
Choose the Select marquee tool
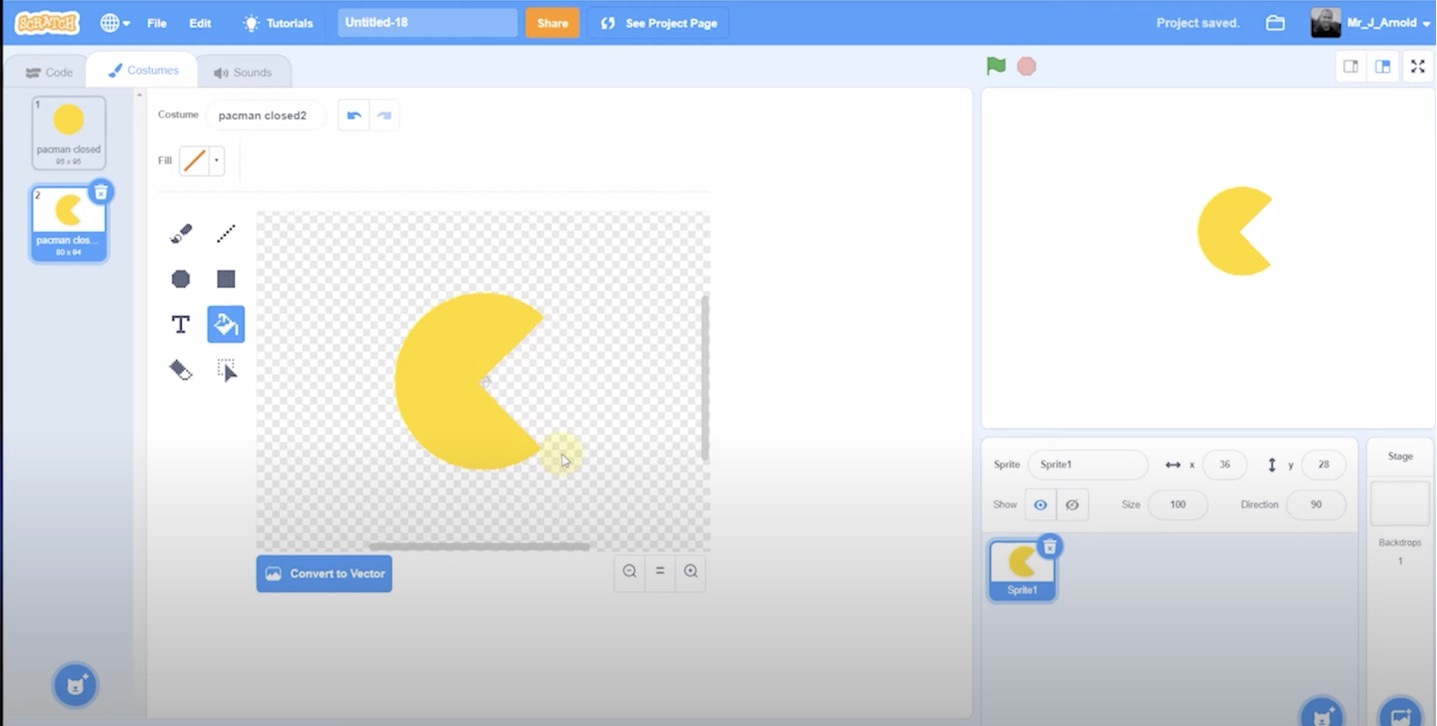point(226,370)
